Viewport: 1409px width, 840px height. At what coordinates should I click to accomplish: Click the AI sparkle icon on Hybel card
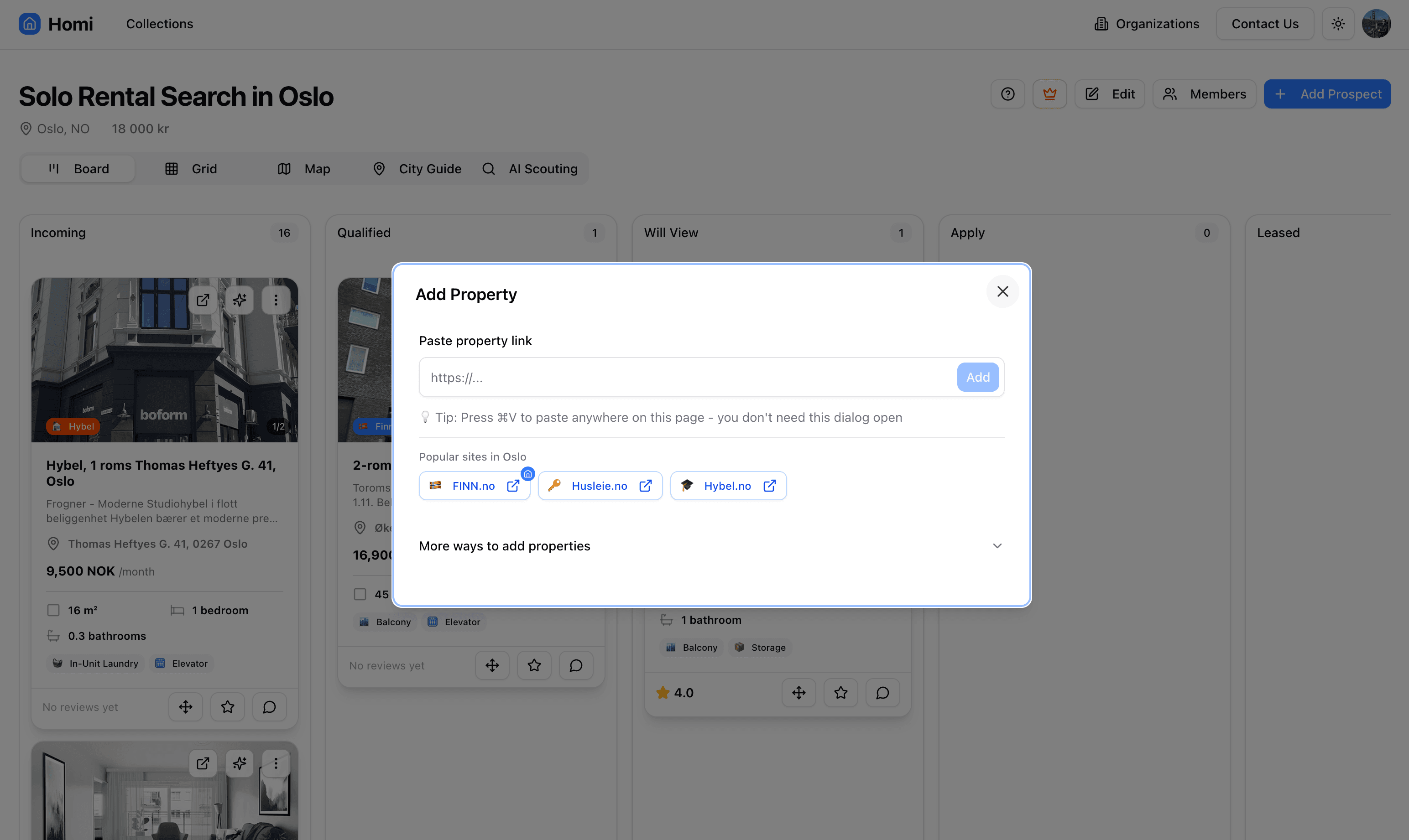240,300
